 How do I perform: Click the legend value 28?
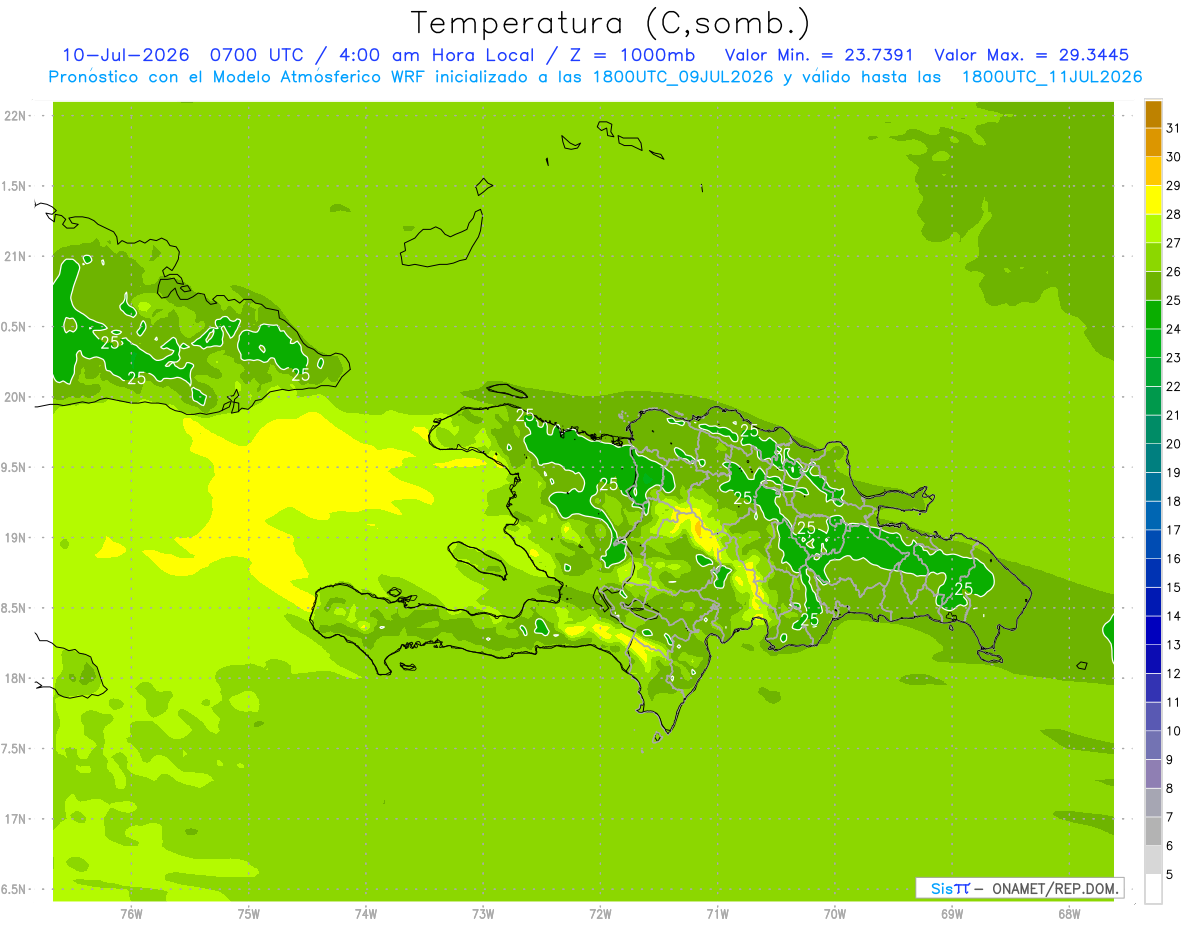click(x=1174, y=214)
